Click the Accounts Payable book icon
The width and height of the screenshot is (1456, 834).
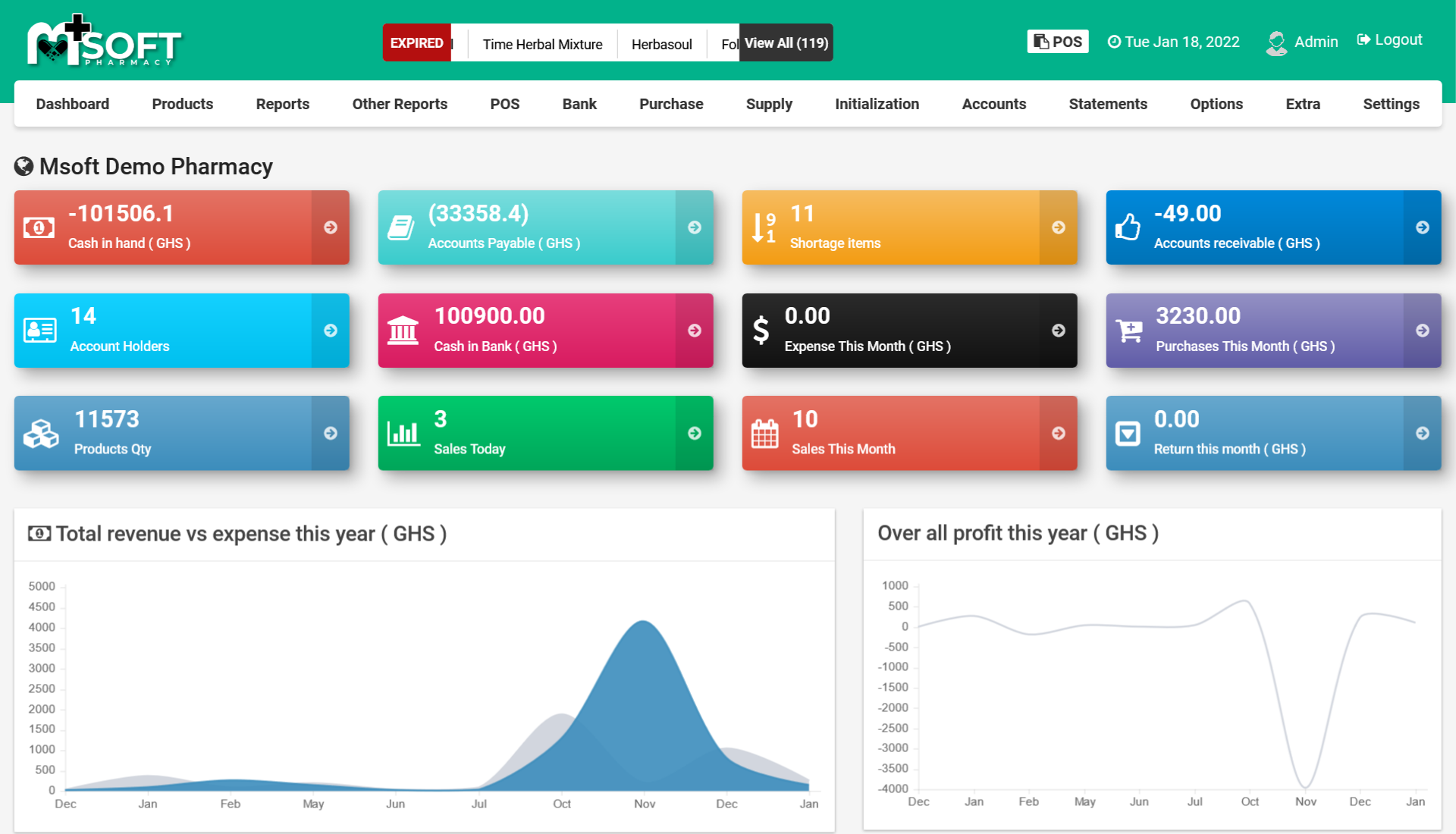[x=401, y=227]
